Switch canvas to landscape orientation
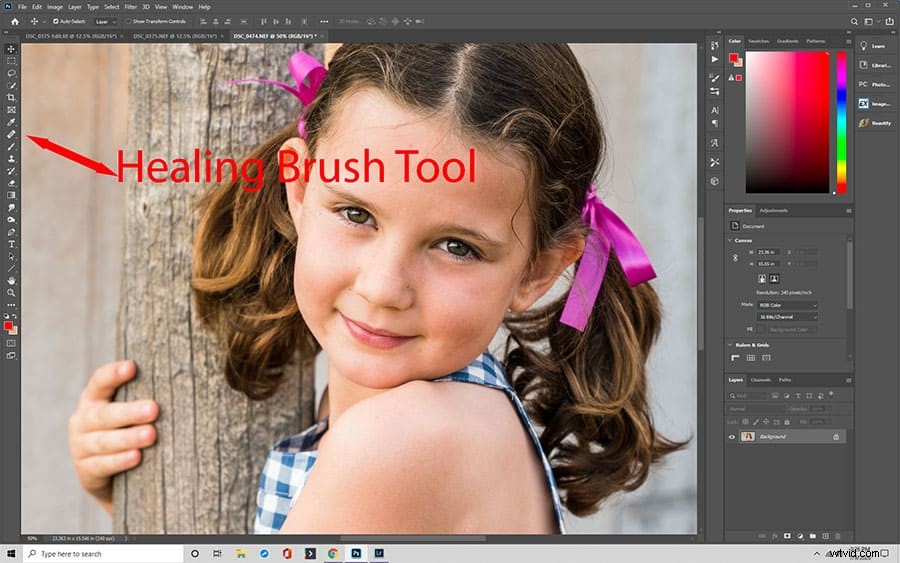Viewport: 900px width, 563px height. pyautogui.click(x=774, y=278)
